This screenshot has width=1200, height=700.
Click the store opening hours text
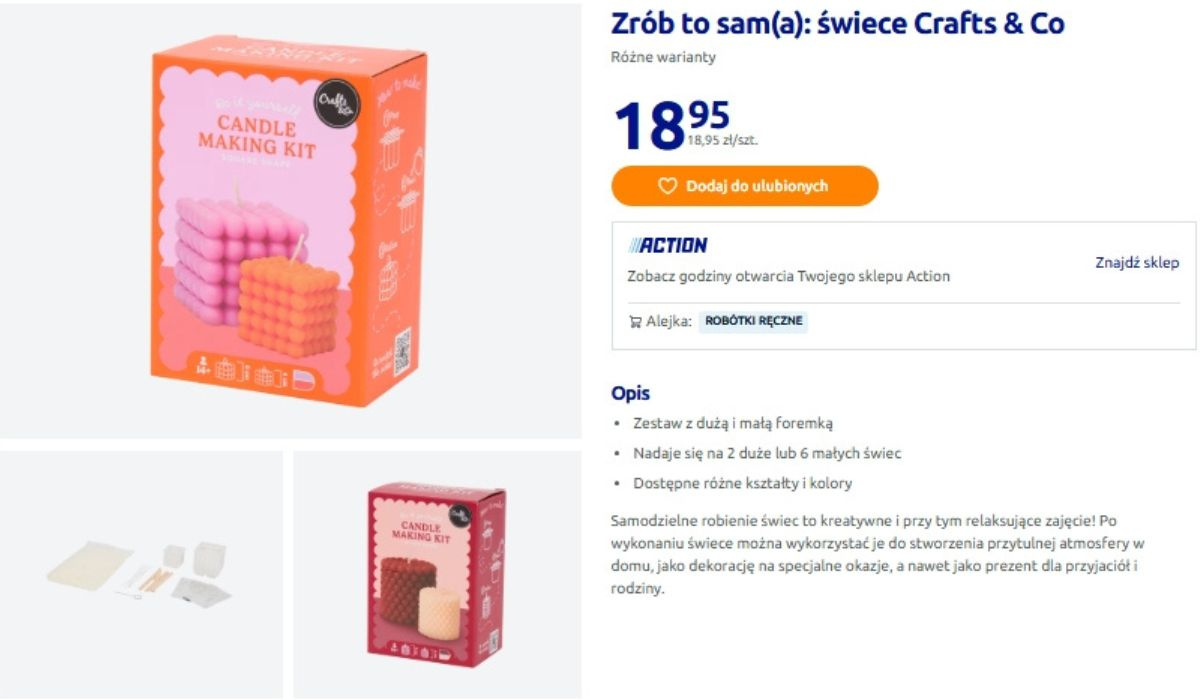click(x=788, y=276)
